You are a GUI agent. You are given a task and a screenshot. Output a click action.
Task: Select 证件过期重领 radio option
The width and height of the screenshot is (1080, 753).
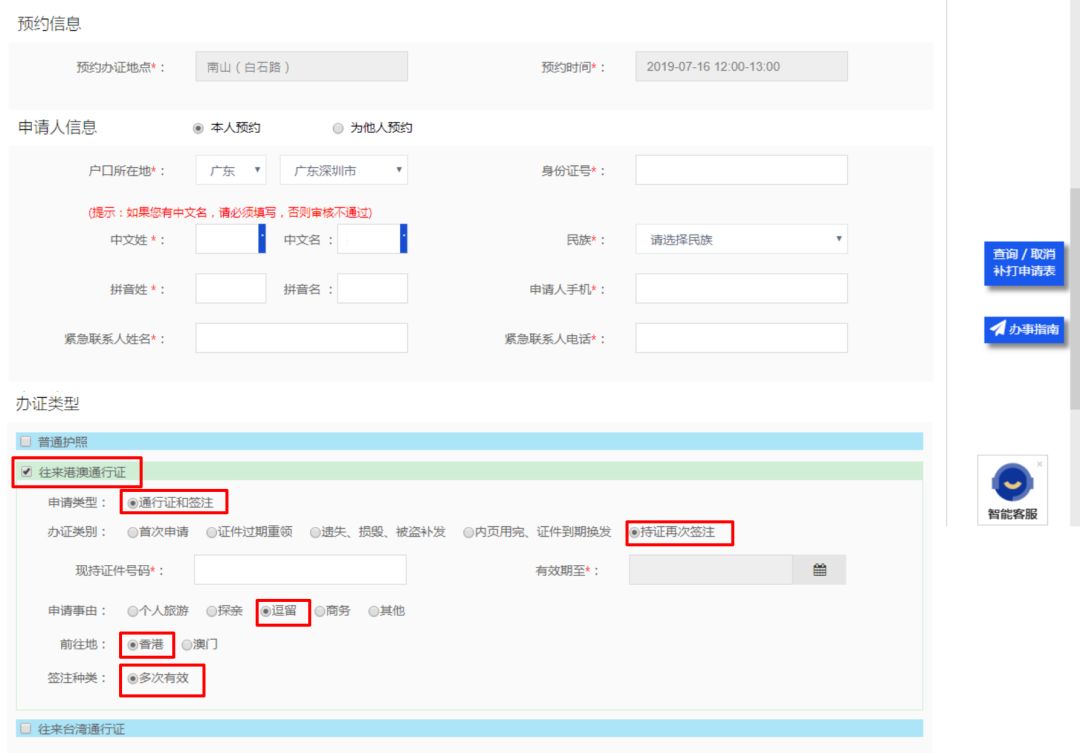tap(211, 533)
